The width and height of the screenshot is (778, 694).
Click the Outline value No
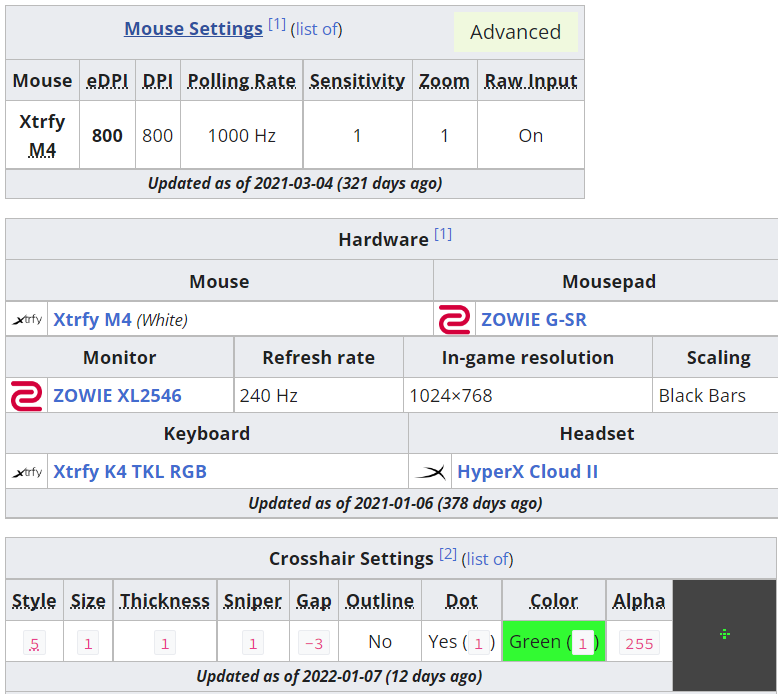coord(380,641)
